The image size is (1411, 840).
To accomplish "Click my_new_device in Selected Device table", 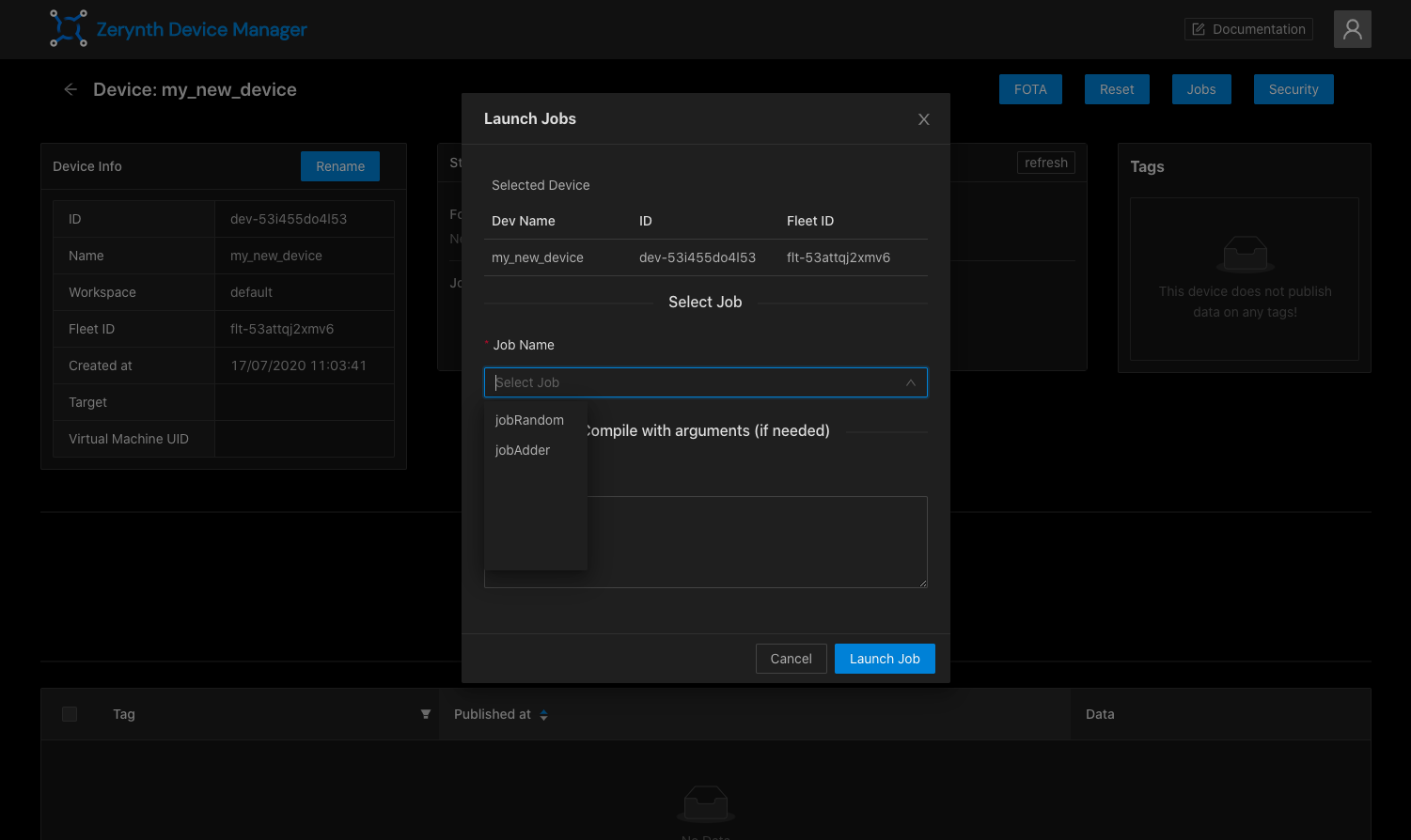I will pos(538,257).
